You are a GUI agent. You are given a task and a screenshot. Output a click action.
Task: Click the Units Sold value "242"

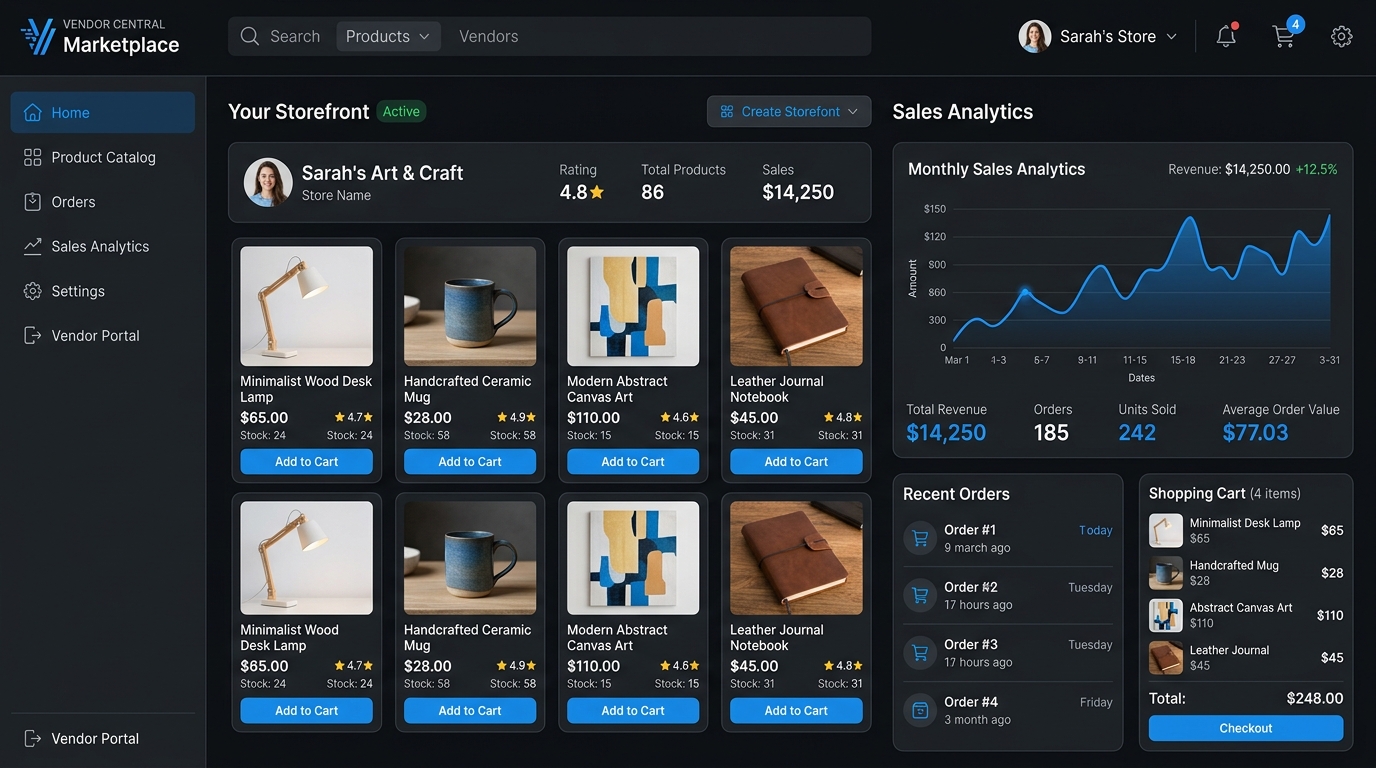point(1137,432)
